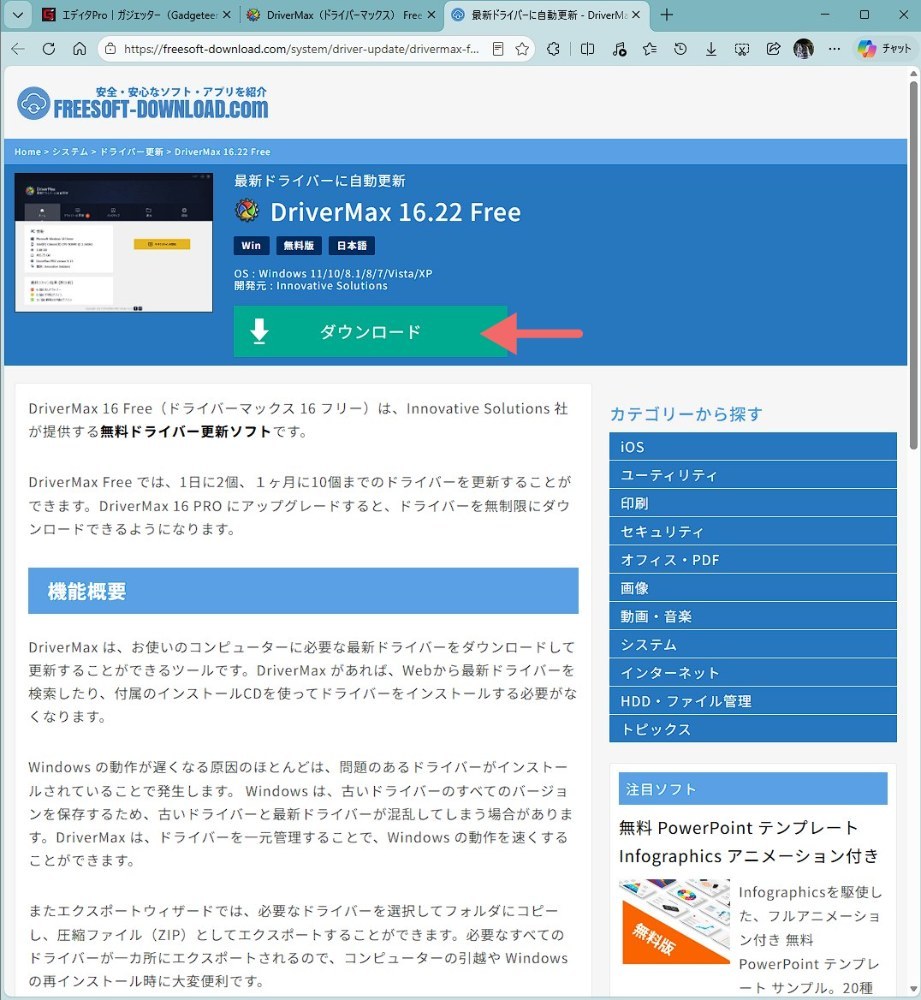Click the カテゴリーから探す heading

686,414
